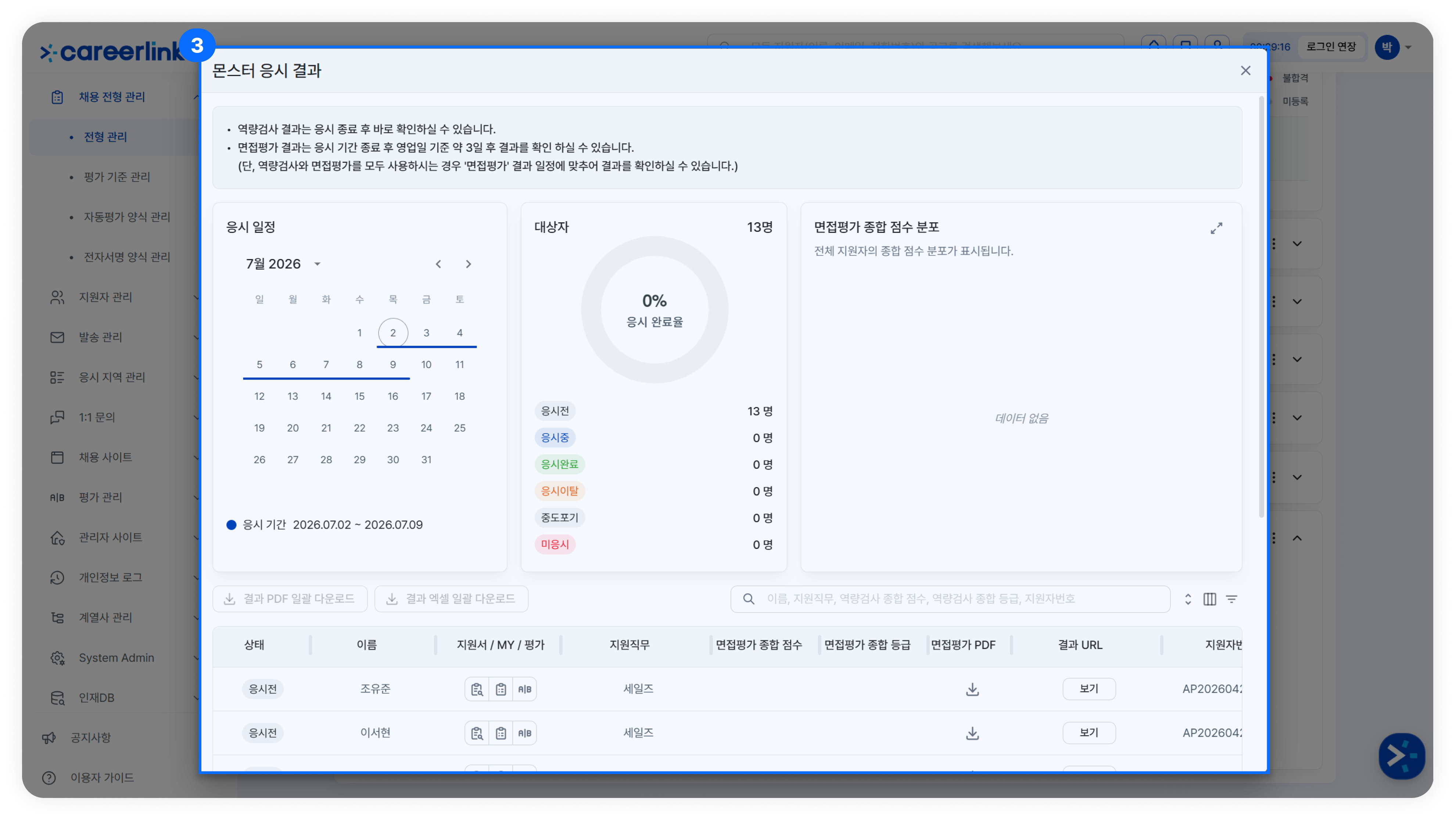Select 자동평가 양식 관리 in sidebar
The width and height of the screenshot is (1456, 820).
[127, 217]
